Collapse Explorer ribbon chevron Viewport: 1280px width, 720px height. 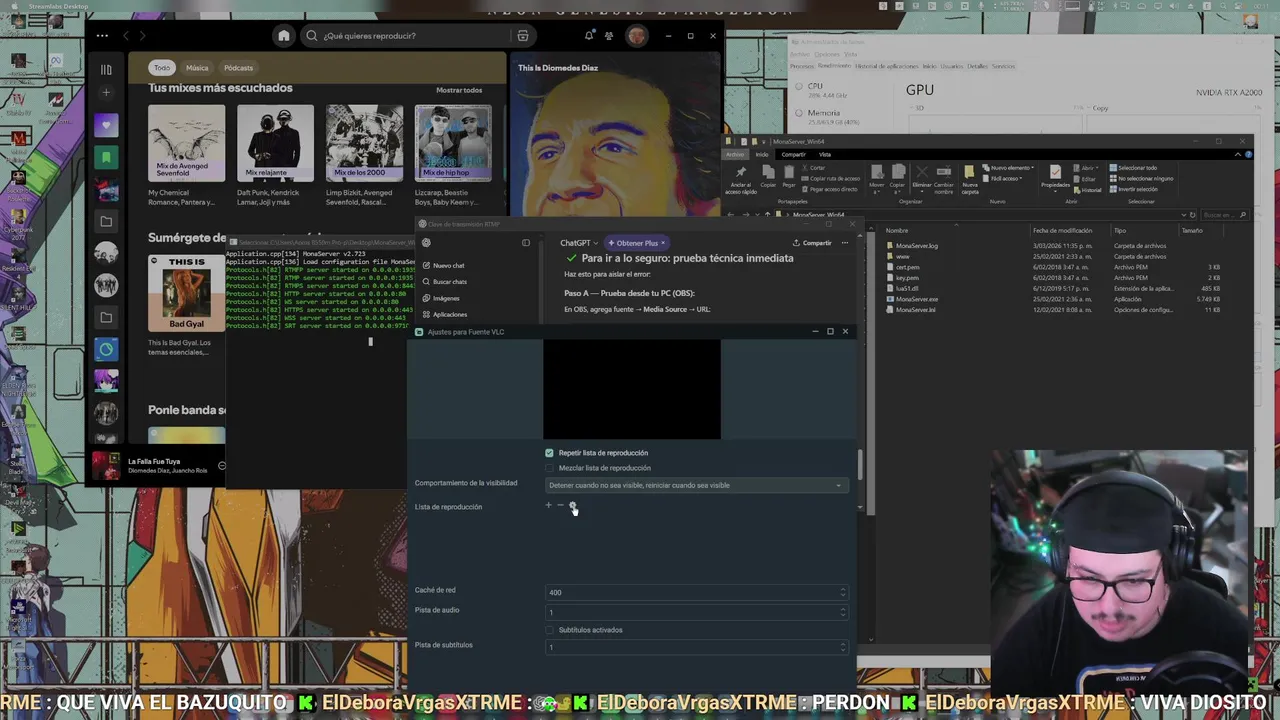click(x=1238, y=154)
